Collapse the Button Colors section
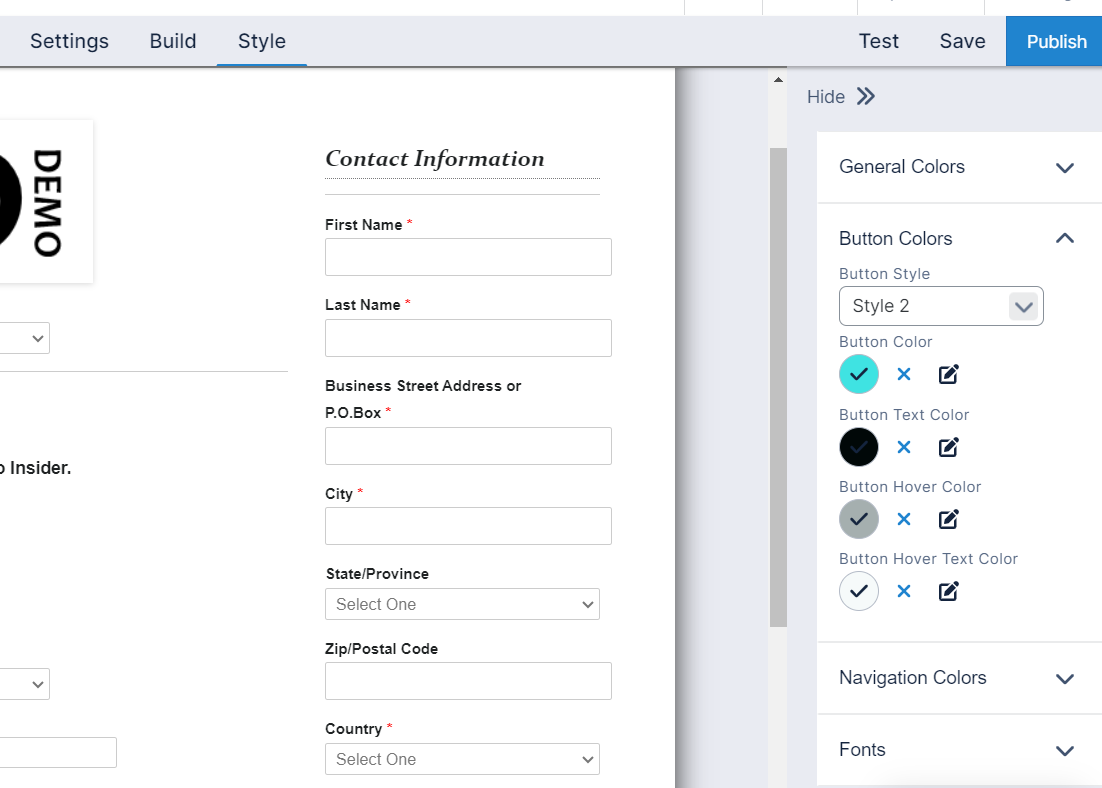This screenshot has width=1102, height=788. tap(1064, 239)
